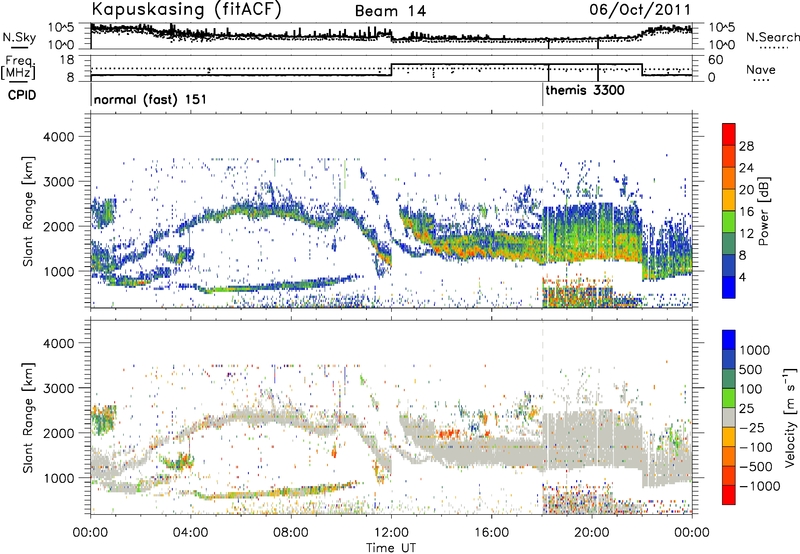Click the power scale value '16'
The width and height of the screenshot is (800, 554).
746,212
